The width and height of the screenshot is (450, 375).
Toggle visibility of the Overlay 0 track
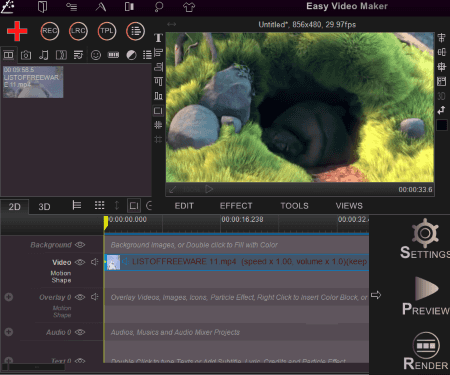click(x=80, y=297)
